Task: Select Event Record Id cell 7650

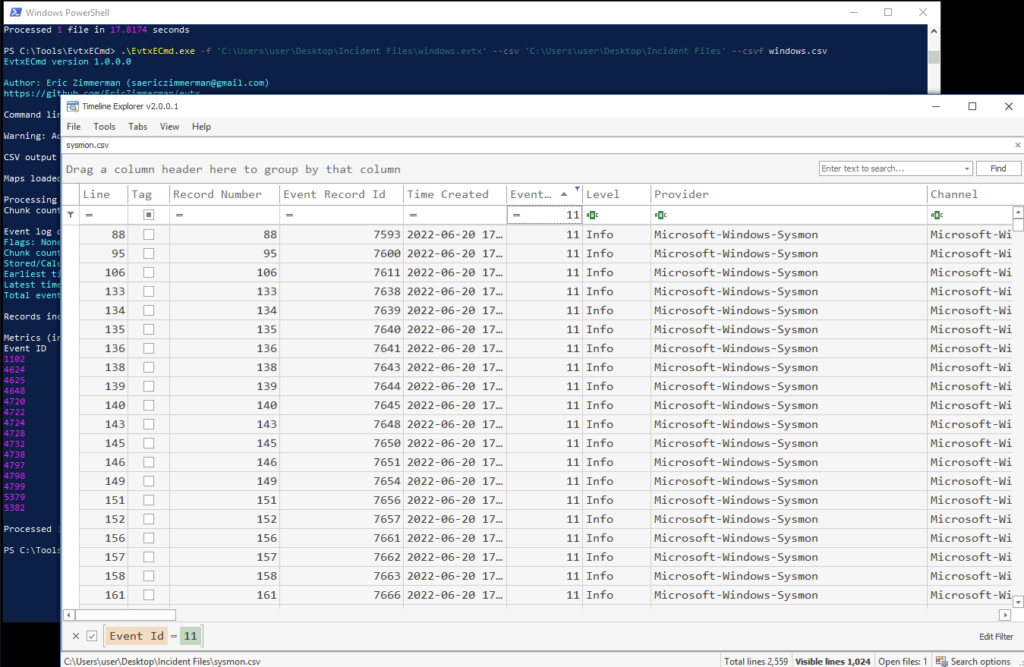Action: (x=341, y=443)
